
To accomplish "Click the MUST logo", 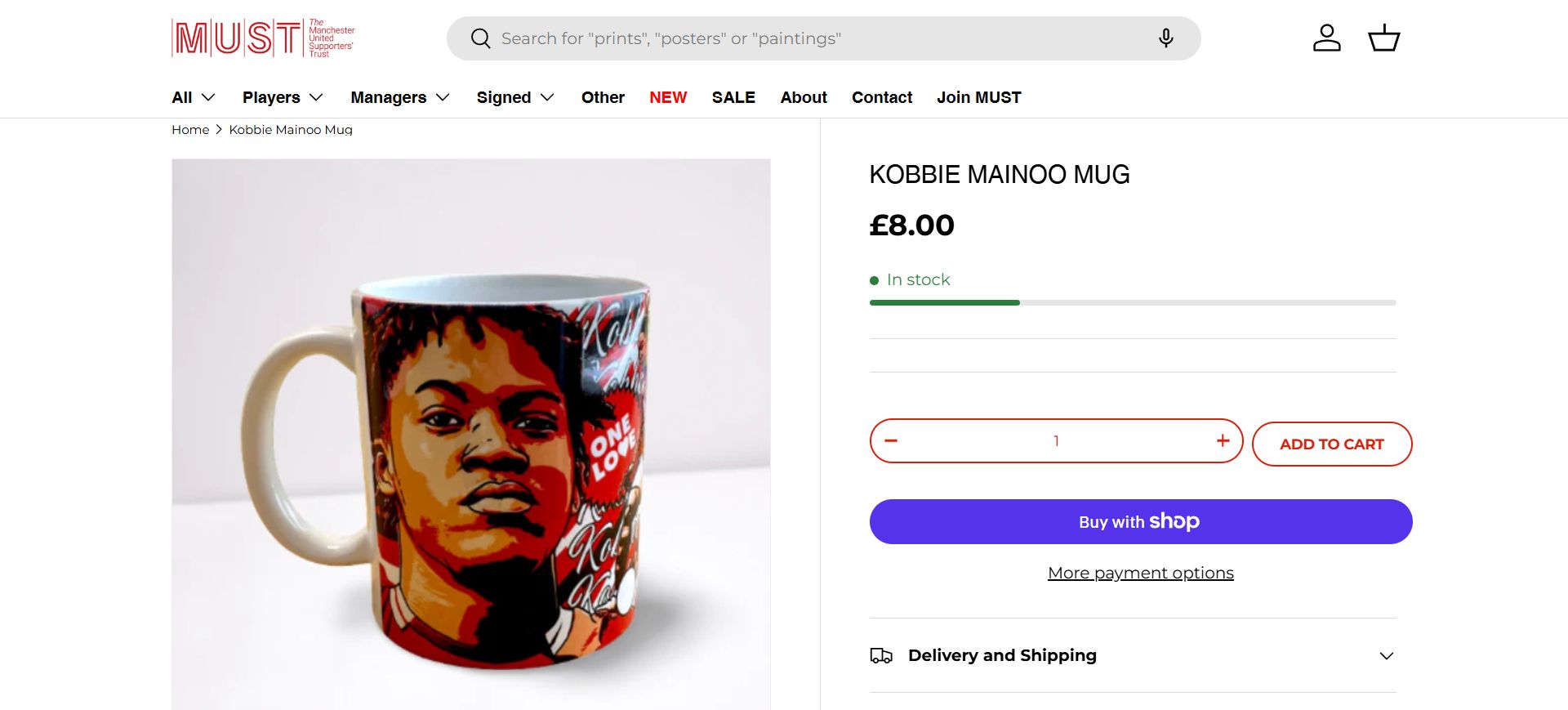I will pyautogui.click(x=263, y=38).
